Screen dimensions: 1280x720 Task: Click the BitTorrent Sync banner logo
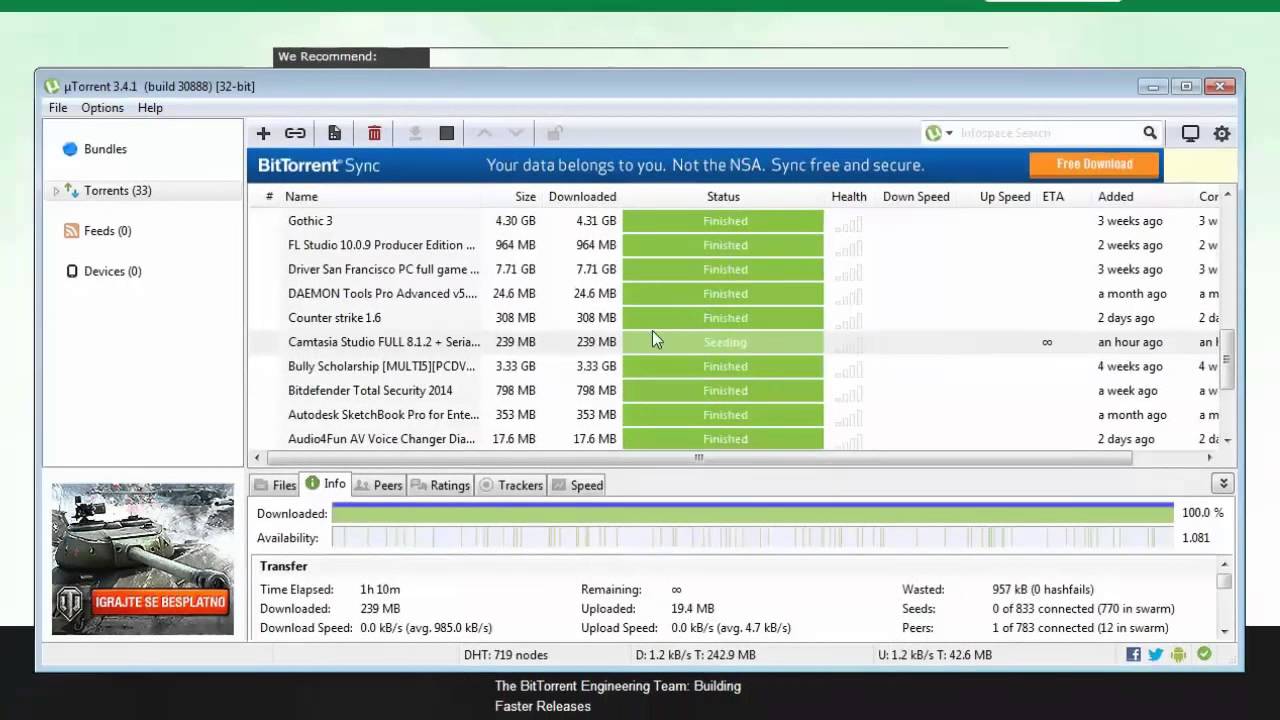tap(319, 166)
